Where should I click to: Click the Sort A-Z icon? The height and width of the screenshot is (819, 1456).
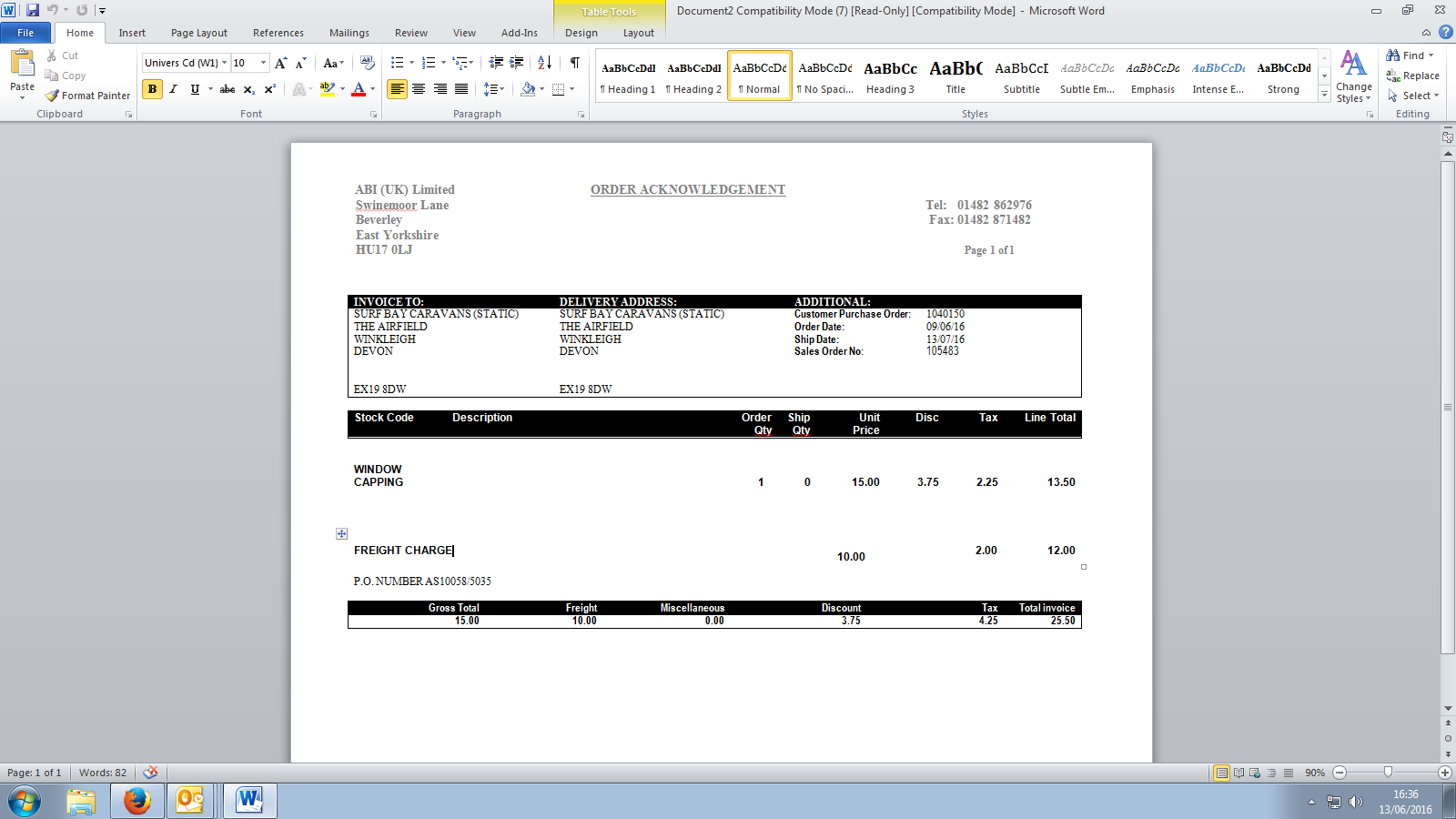point(544,63)
